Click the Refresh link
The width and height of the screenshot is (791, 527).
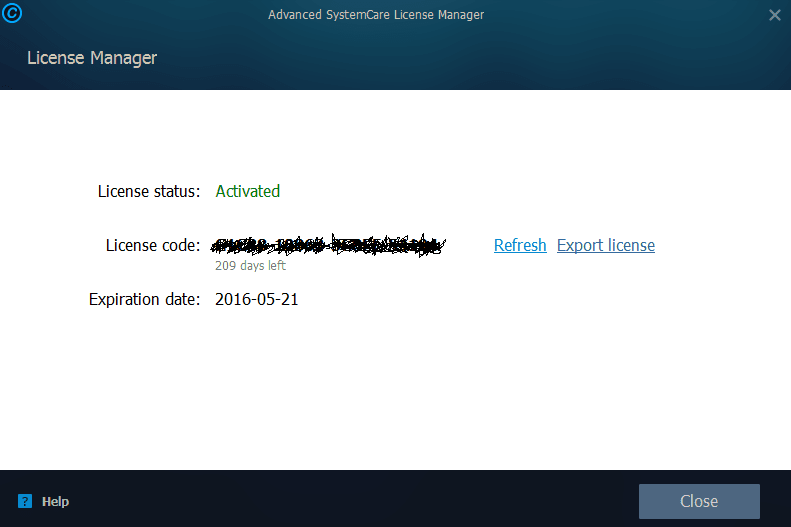520,245
